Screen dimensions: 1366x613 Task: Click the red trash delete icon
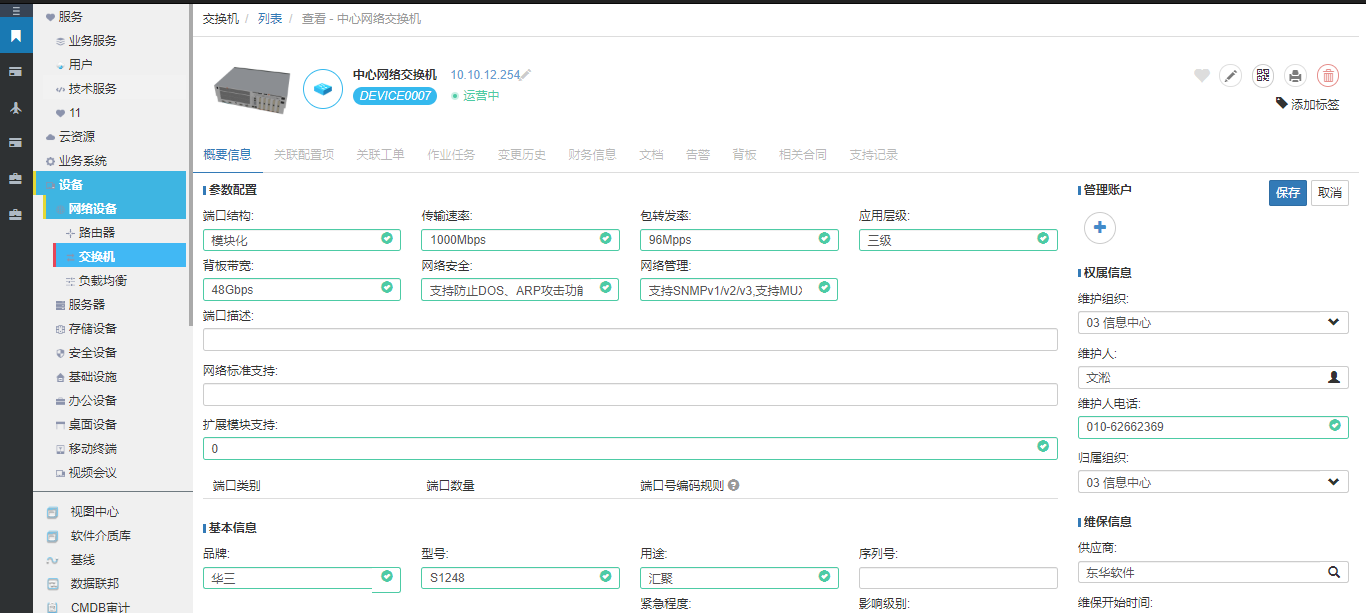1328,75
